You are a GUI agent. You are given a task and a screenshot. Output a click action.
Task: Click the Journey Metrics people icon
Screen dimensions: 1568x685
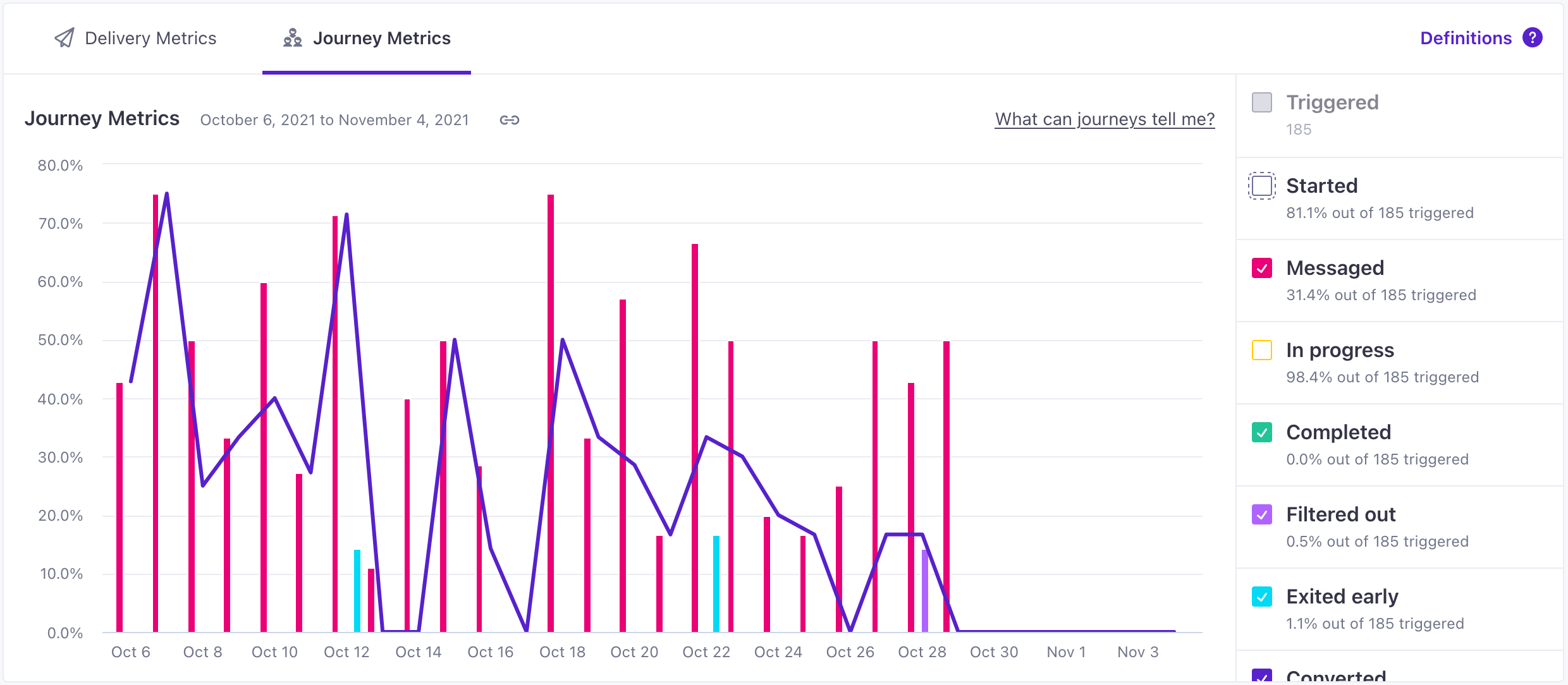pyautogui.click(x=292, y=38)
